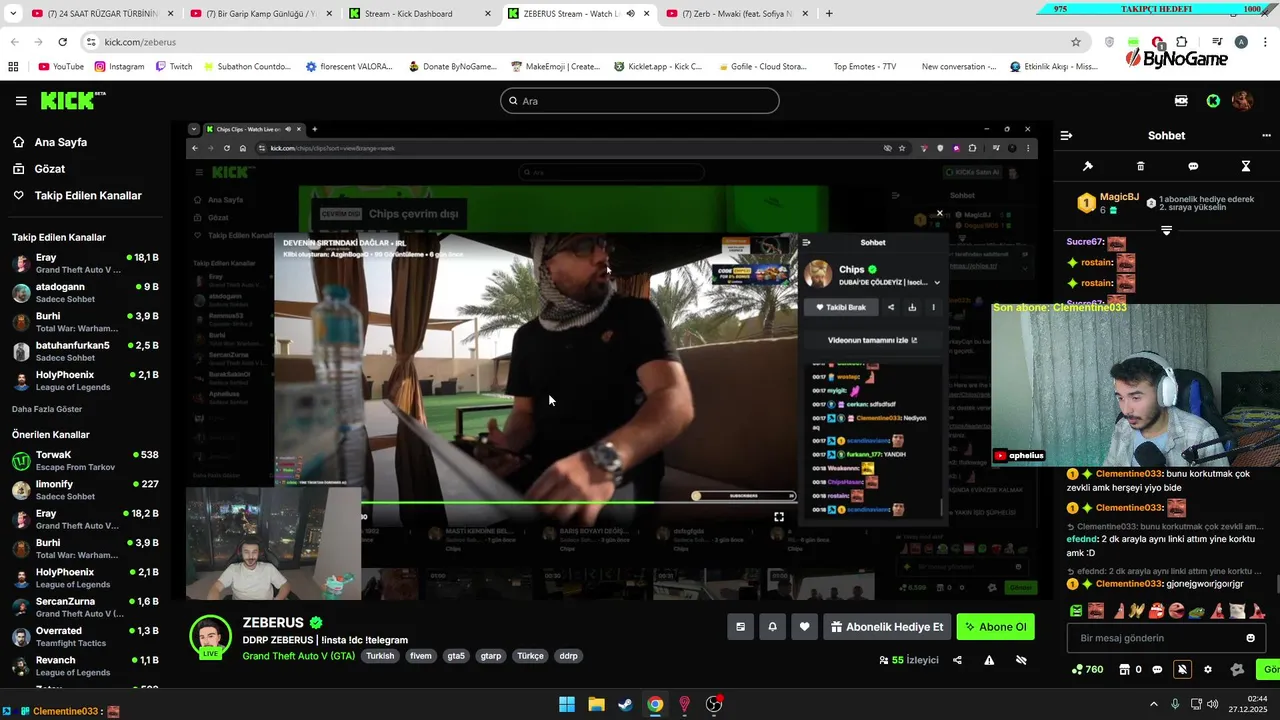Unfollow channel using the heart button
Viewport: 1280px width, 720px height.
804,627
